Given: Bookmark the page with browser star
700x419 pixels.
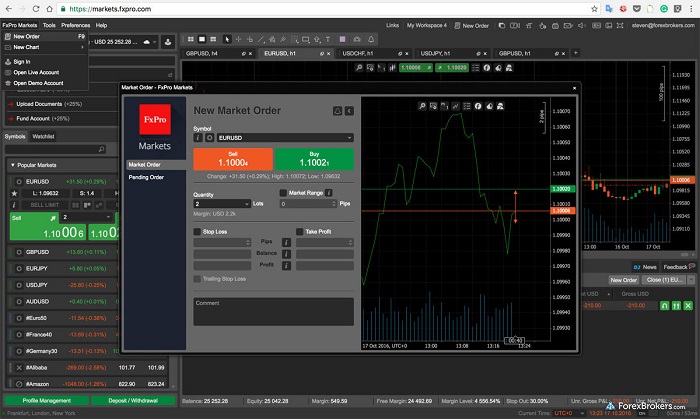Looking at the screenshot, I should pos(594,9).
